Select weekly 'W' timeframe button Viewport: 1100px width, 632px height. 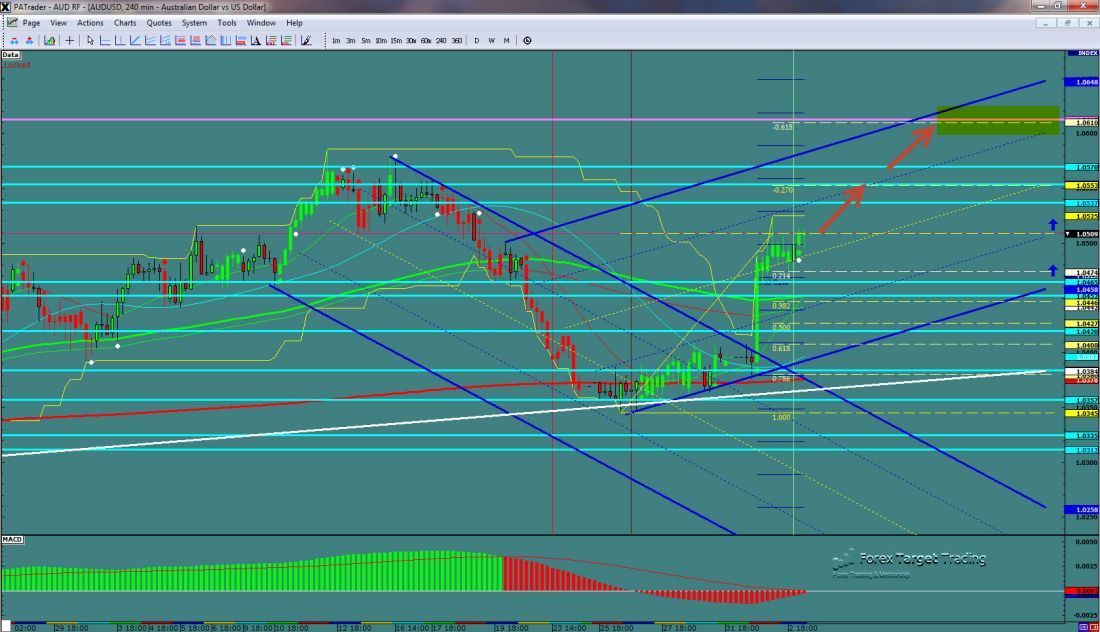[492, 41]
